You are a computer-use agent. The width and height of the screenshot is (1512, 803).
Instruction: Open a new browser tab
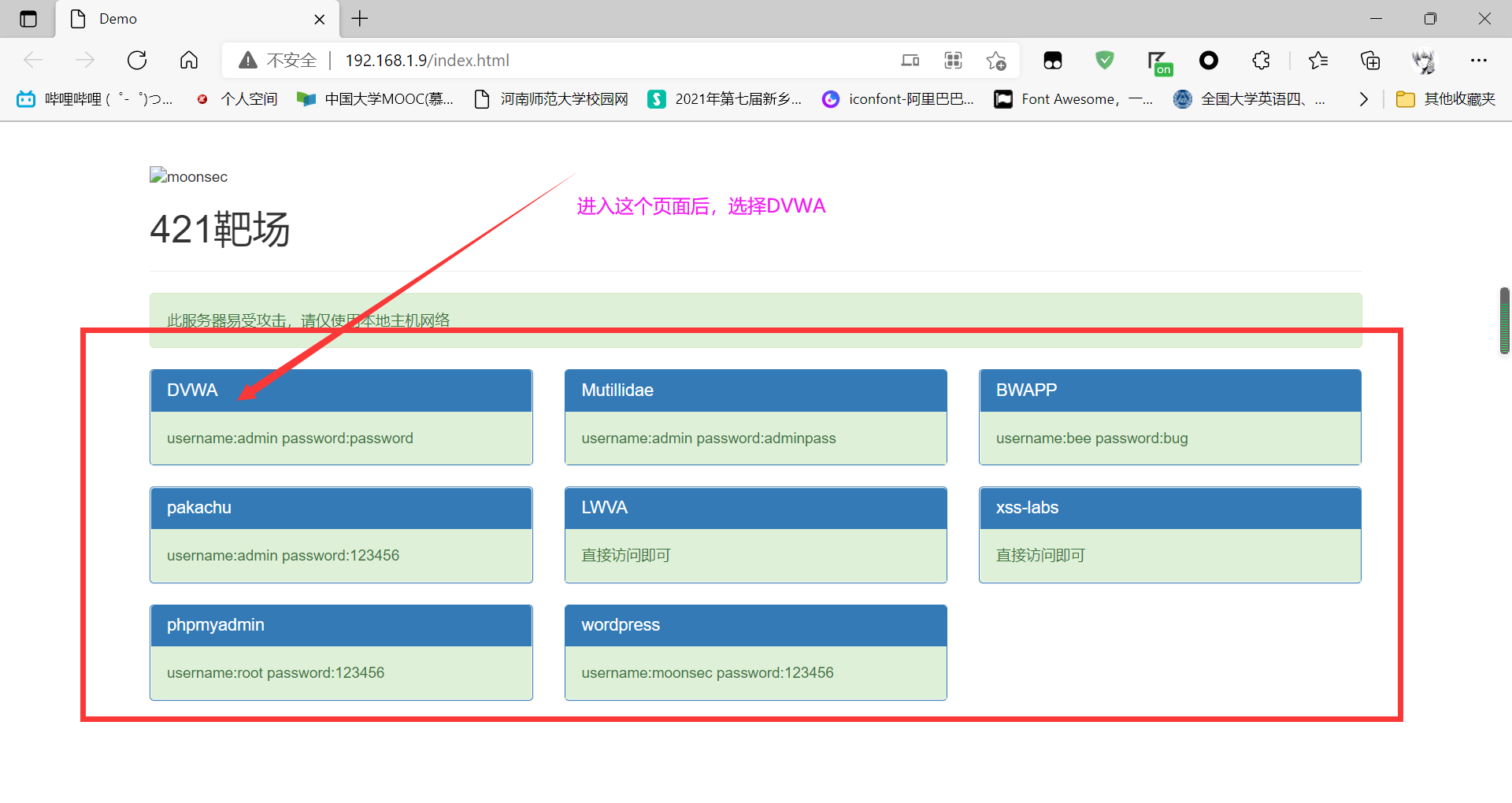coord(360,18)
